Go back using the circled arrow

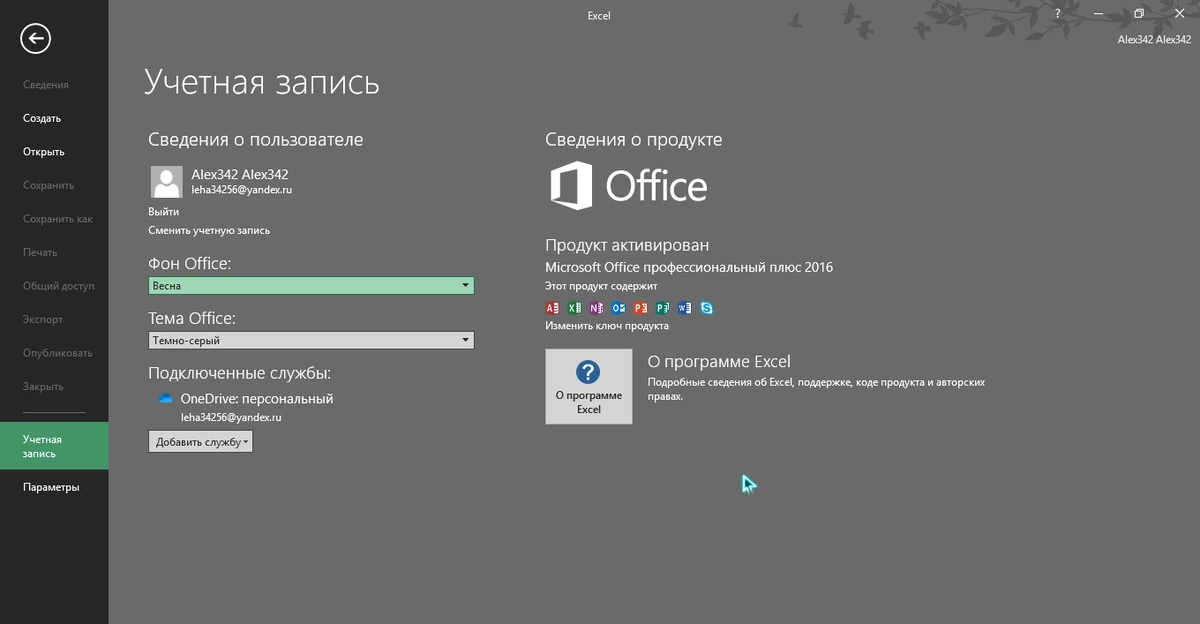36,38
